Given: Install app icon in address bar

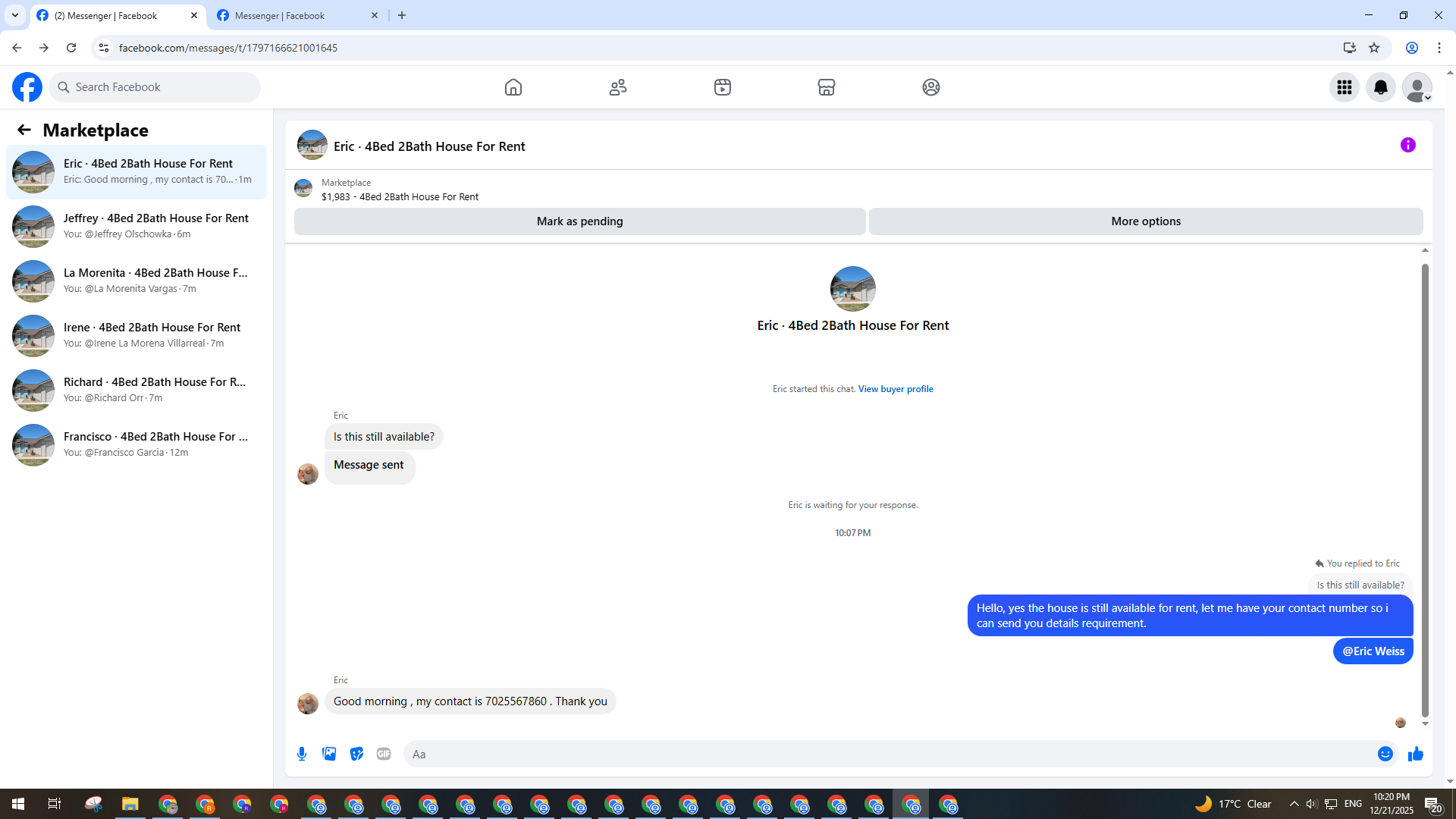Looking at the screenshot, I should [x=1350, y=48].
